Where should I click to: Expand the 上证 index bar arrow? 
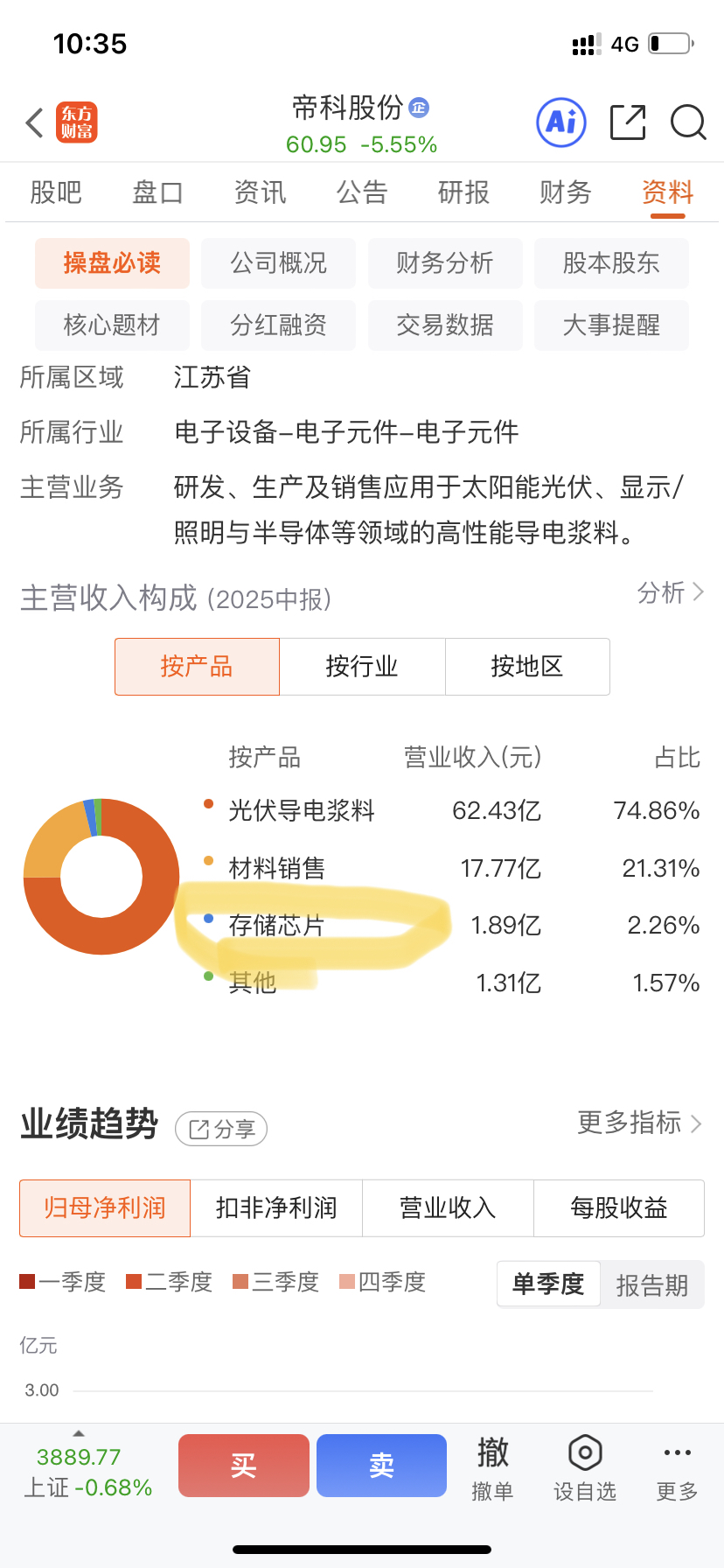[79, 1433]
